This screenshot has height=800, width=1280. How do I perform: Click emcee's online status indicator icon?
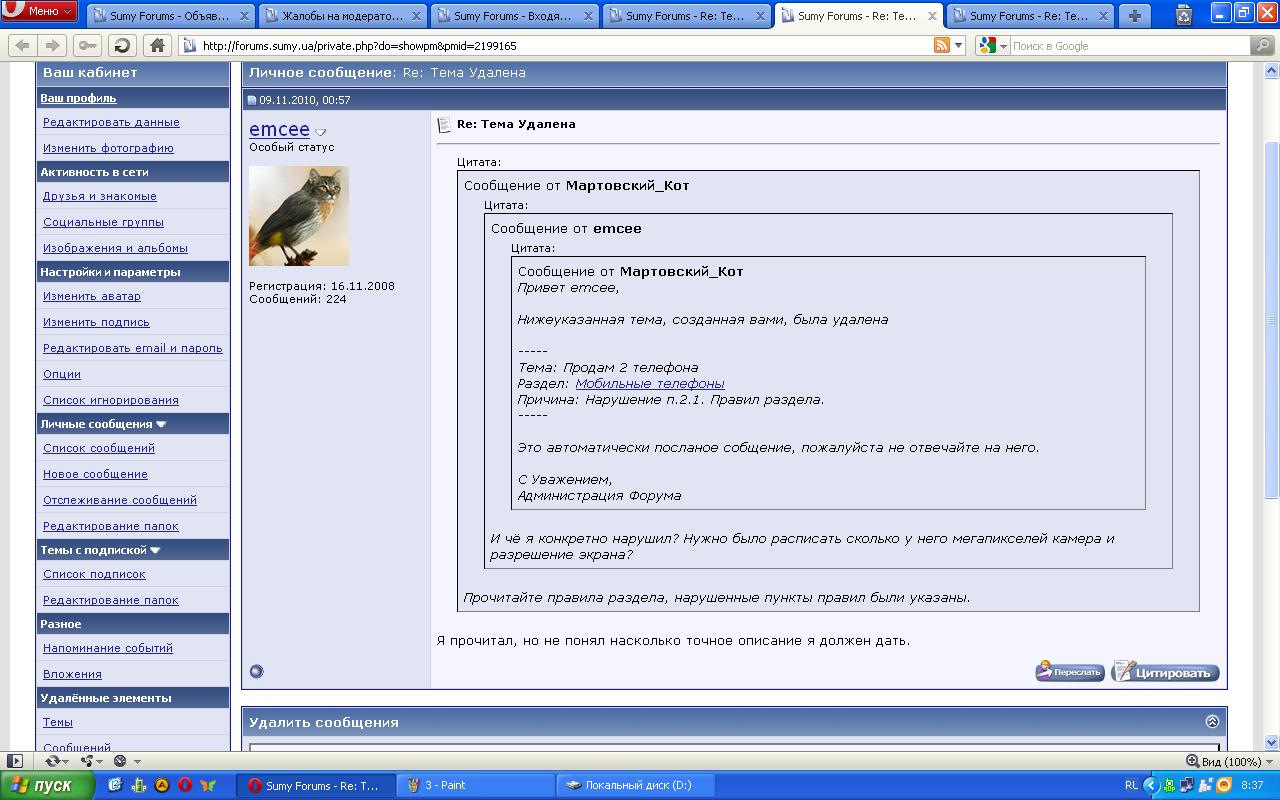pos(256,671)
